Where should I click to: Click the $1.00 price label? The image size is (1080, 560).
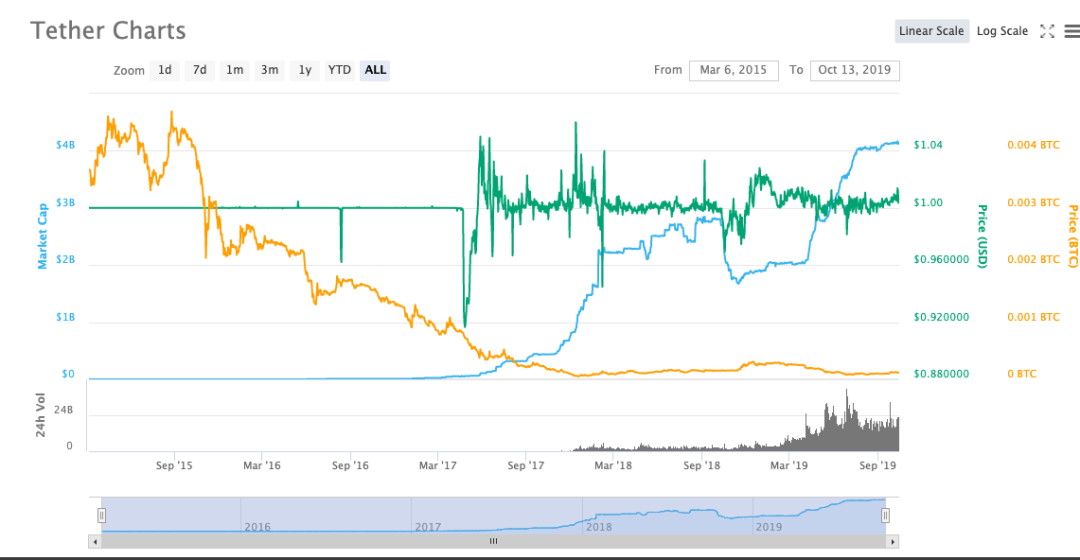pyautogui.click(x=928, y=203)
